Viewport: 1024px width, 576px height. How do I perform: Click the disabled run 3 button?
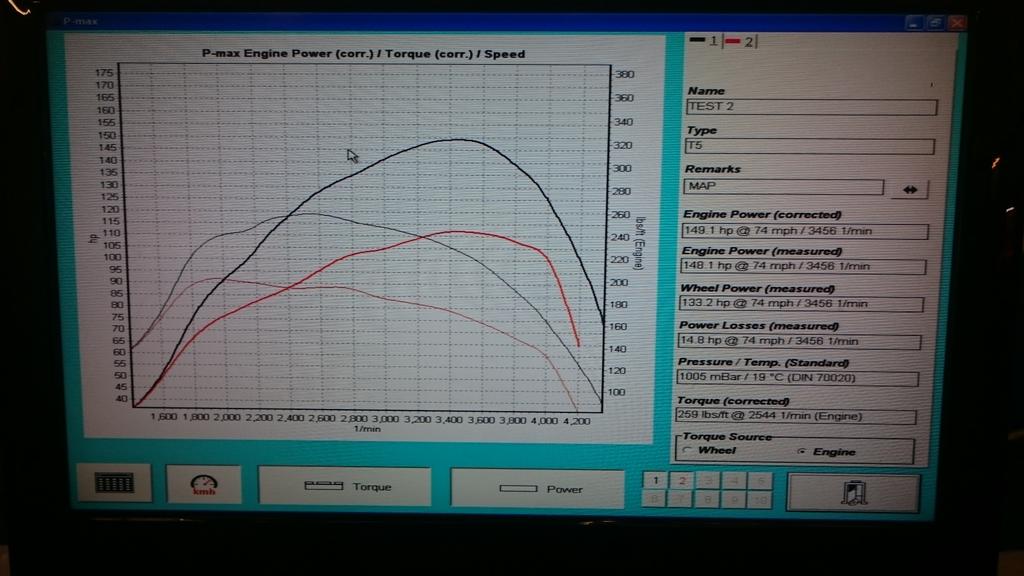click(x=708, y=481)
